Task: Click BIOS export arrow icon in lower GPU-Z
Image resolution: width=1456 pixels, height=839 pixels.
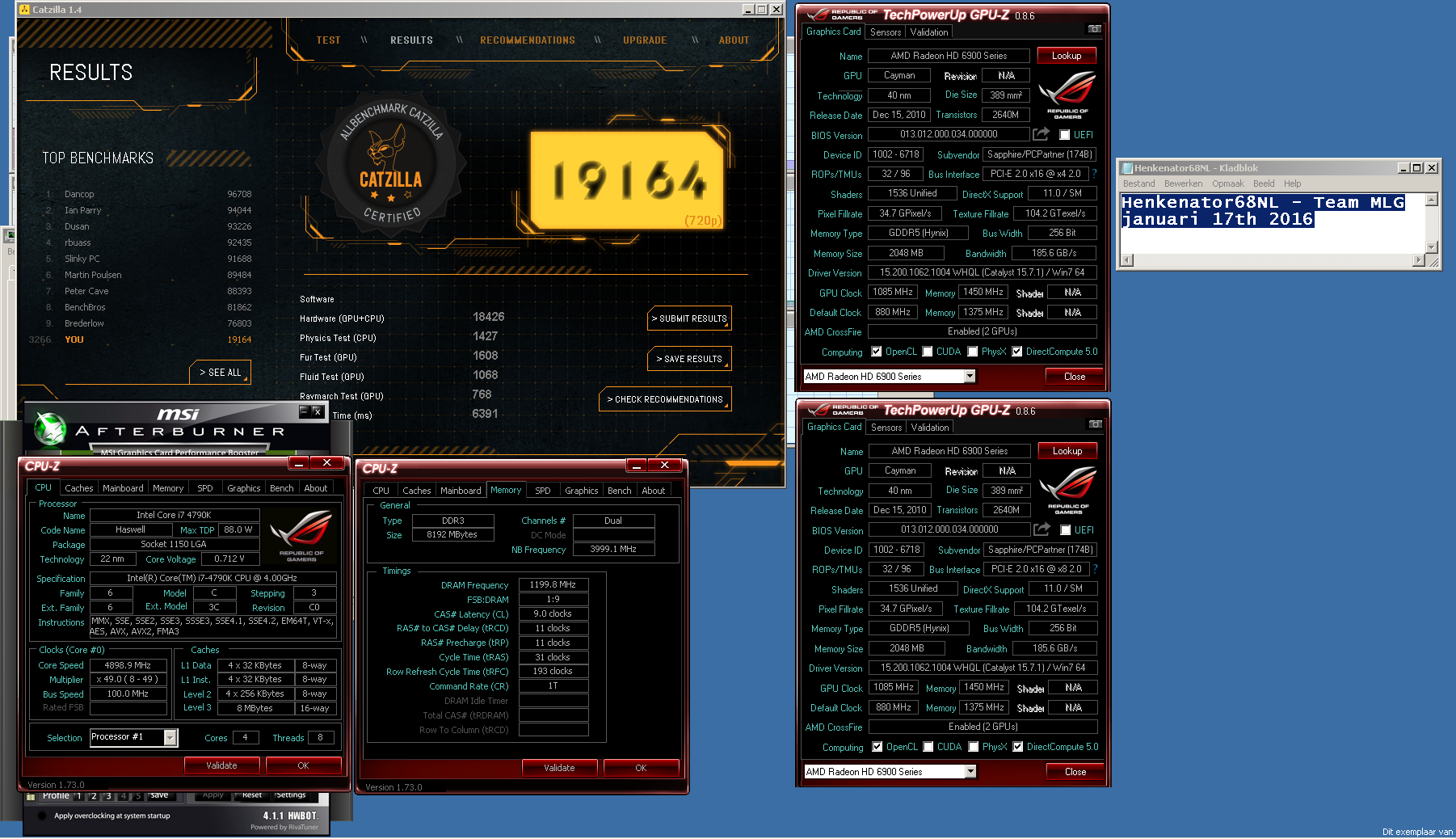Action: tap(1042, 529)
